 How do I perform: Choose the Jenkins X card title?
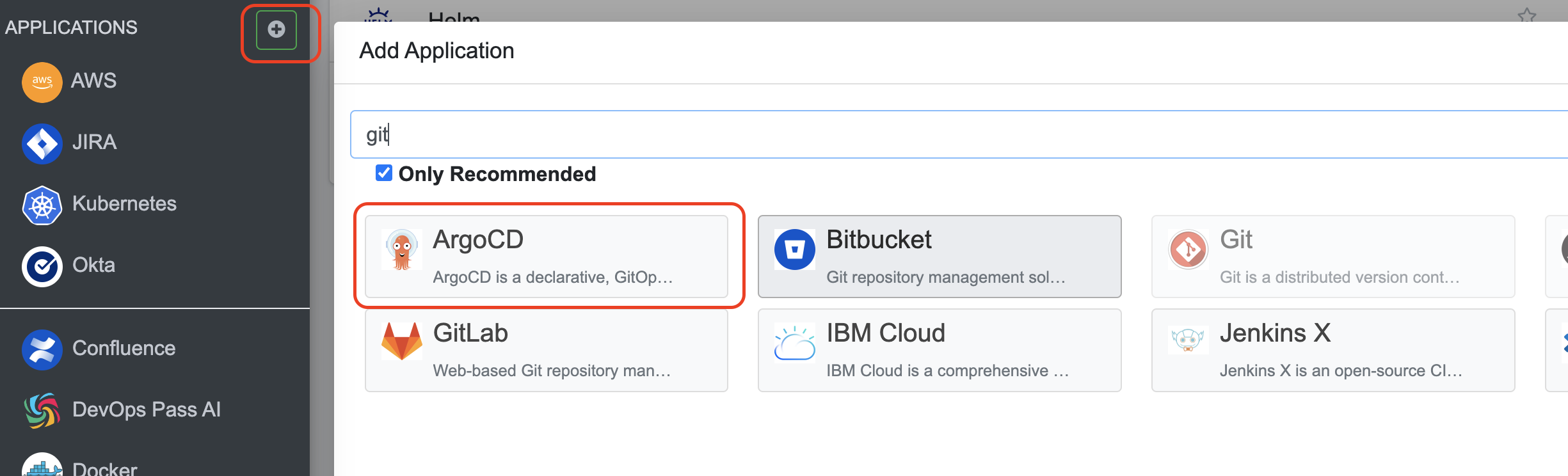[1275, 333]
